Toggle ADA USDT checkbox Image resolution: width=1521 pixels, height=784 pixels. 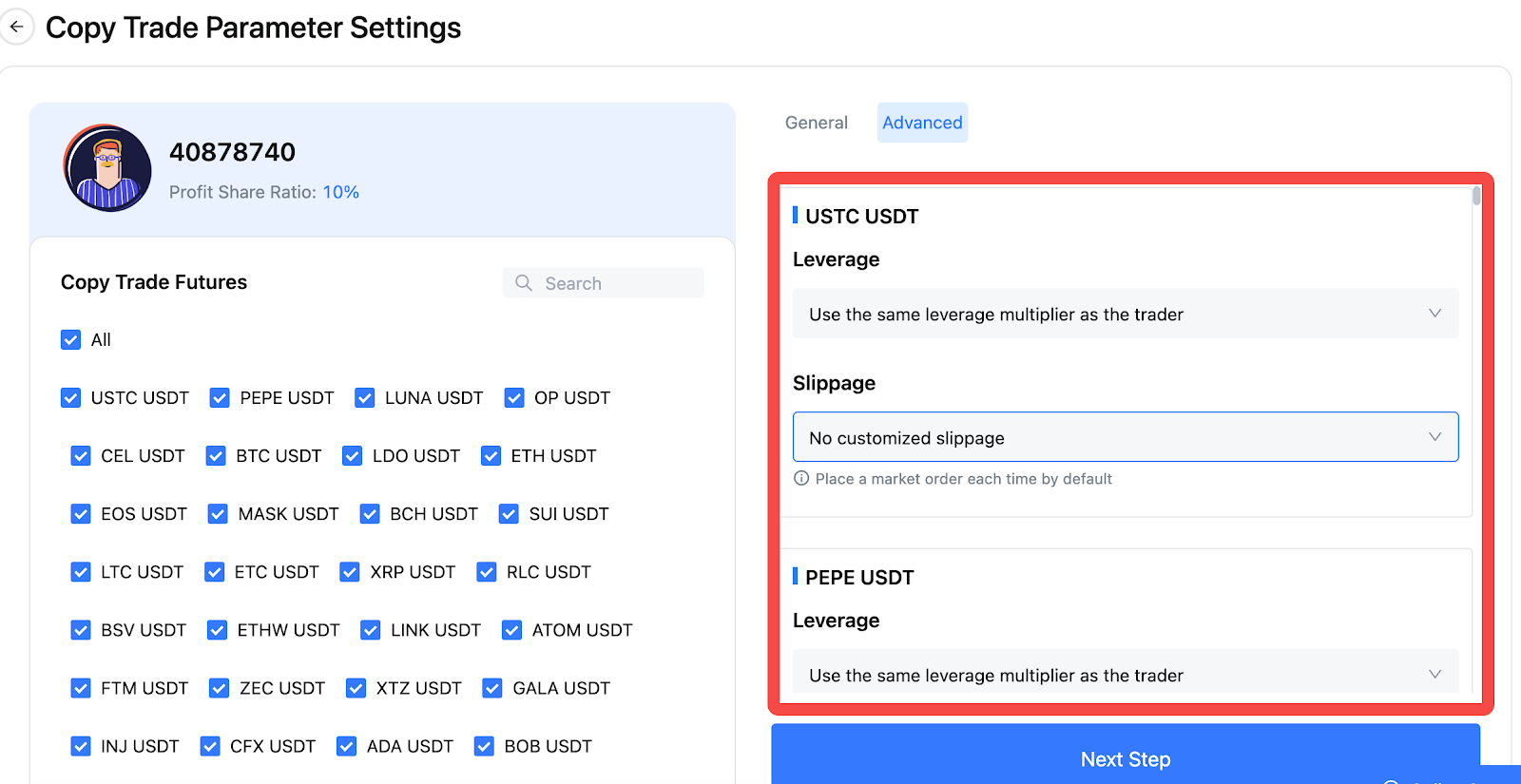click(346, 746)
